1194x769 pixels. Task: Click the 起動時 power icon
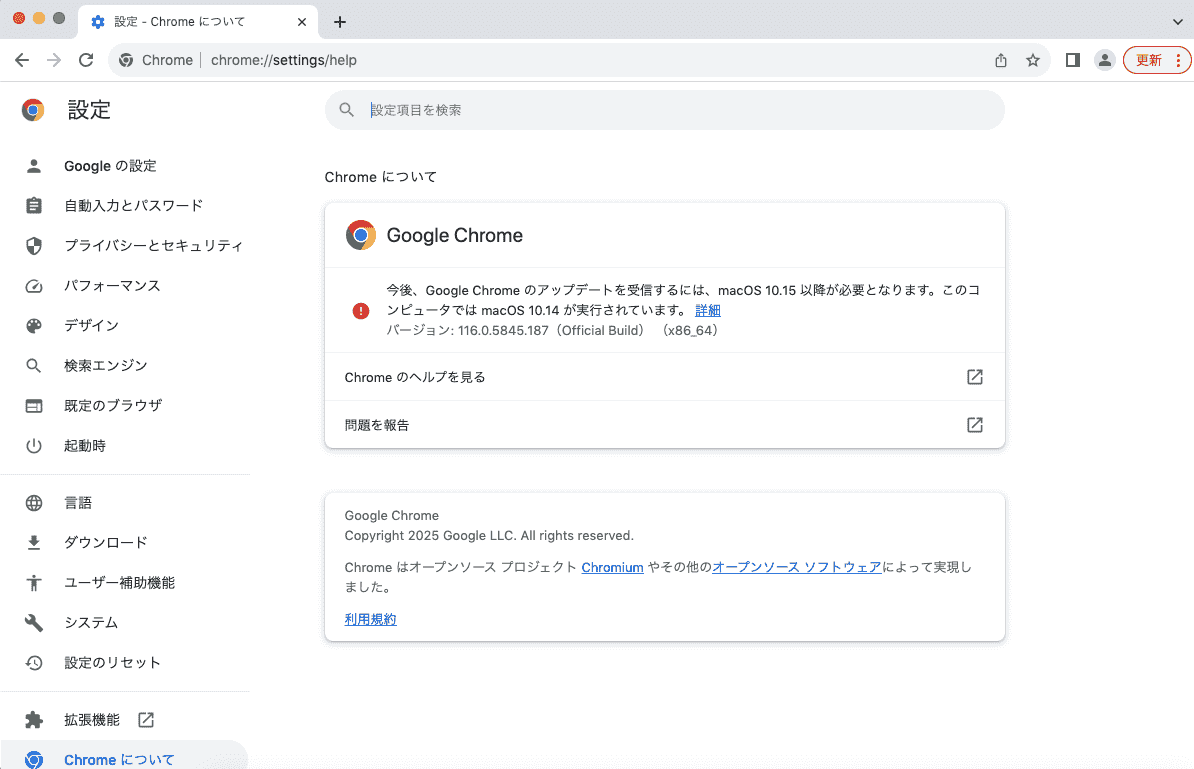tap(34, 446)
